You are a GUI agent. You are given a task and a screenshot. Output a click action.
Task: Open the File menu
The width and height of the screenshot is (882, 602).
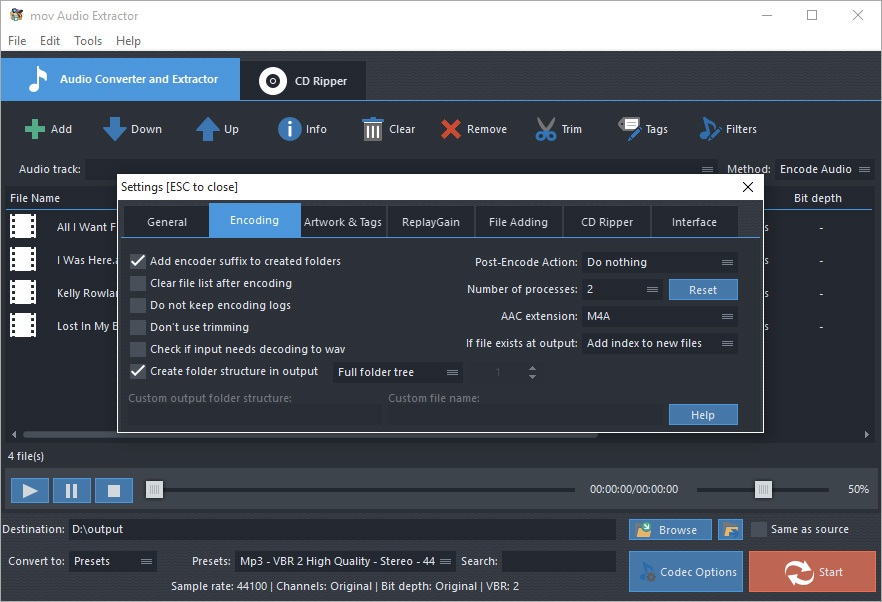(17, 41)
